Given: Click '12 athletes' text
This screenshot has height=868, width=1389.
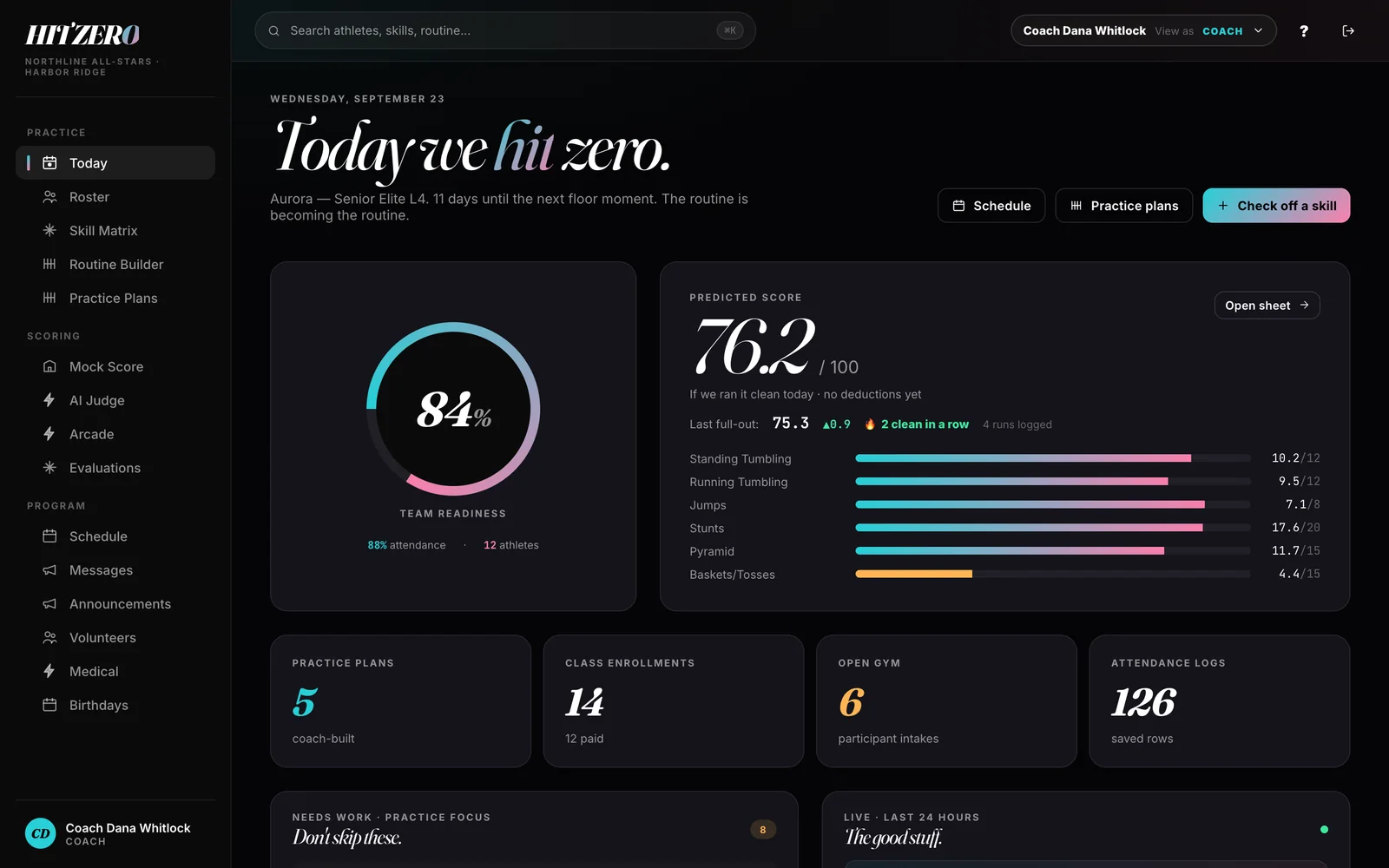Looking at the screenshot, I should (511, 545).
